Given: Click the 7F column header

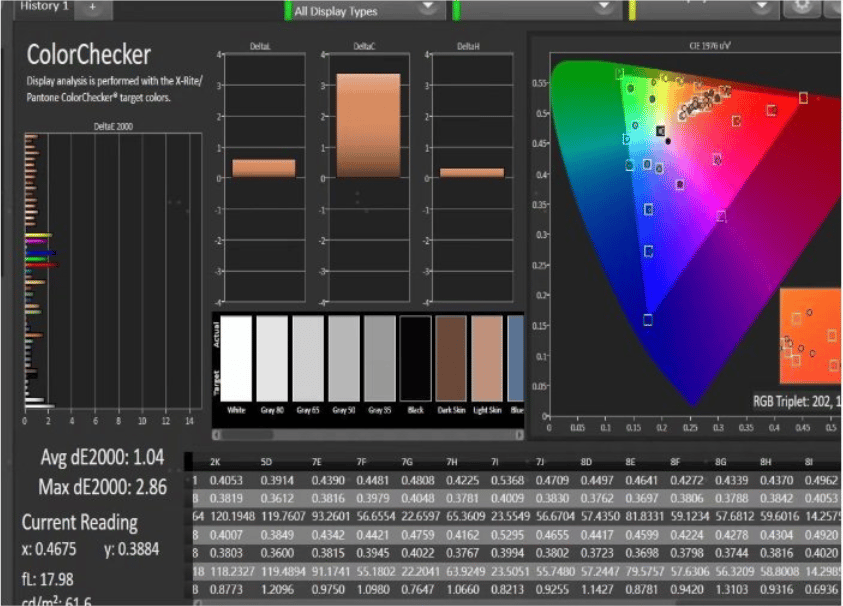Looking at the screenshot, I should point(361,462).
